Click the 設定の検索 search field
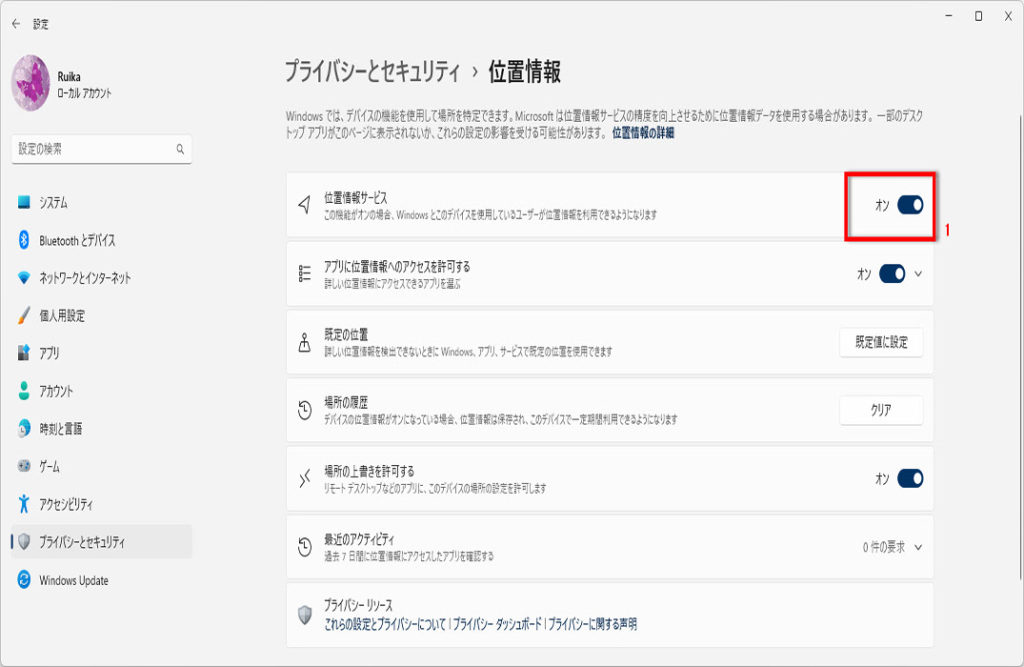This screenshot has height=667, width=1024. 94,149
